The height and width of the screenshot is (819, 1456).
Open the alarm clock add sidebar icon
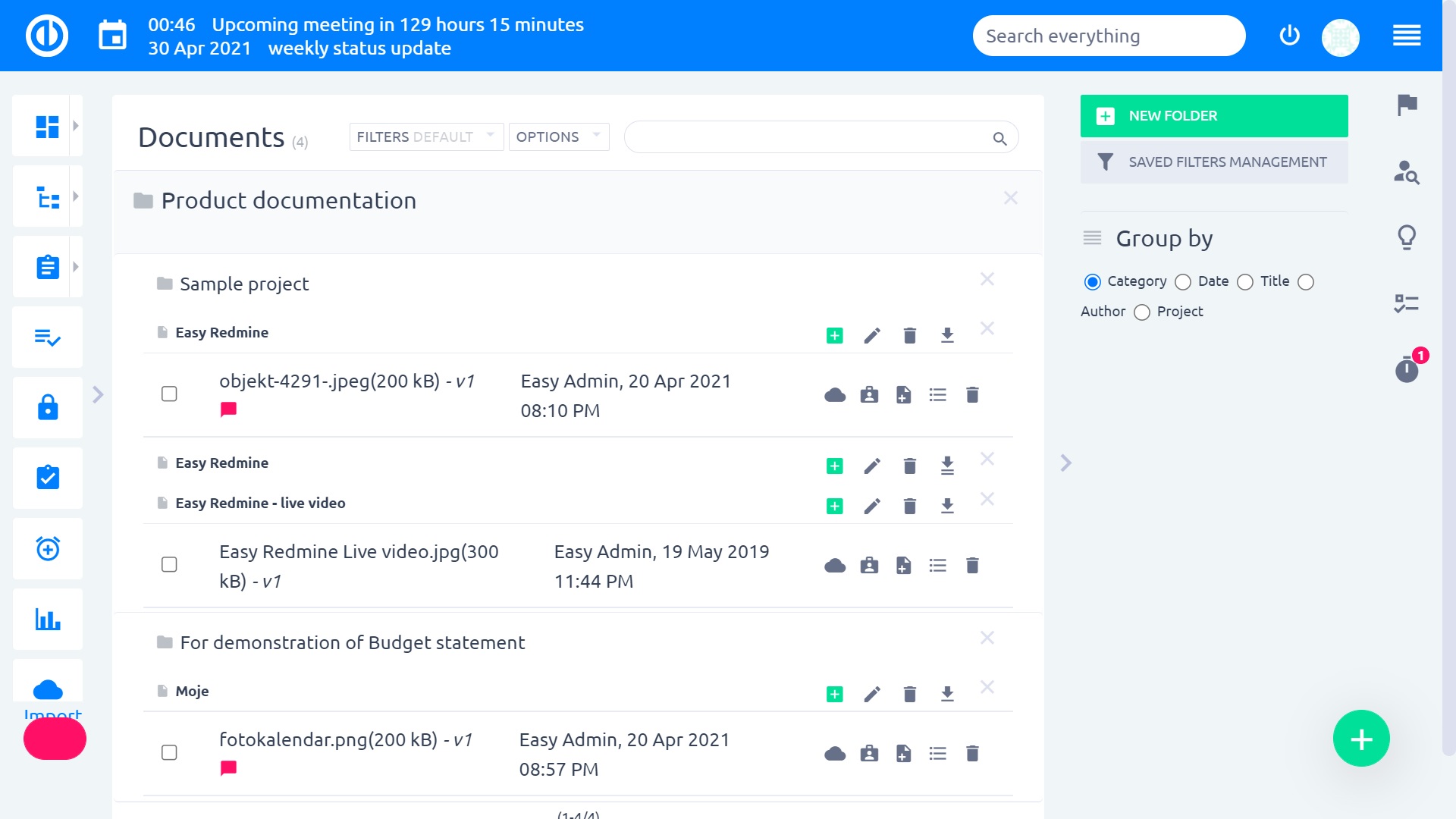coord(48,548)
